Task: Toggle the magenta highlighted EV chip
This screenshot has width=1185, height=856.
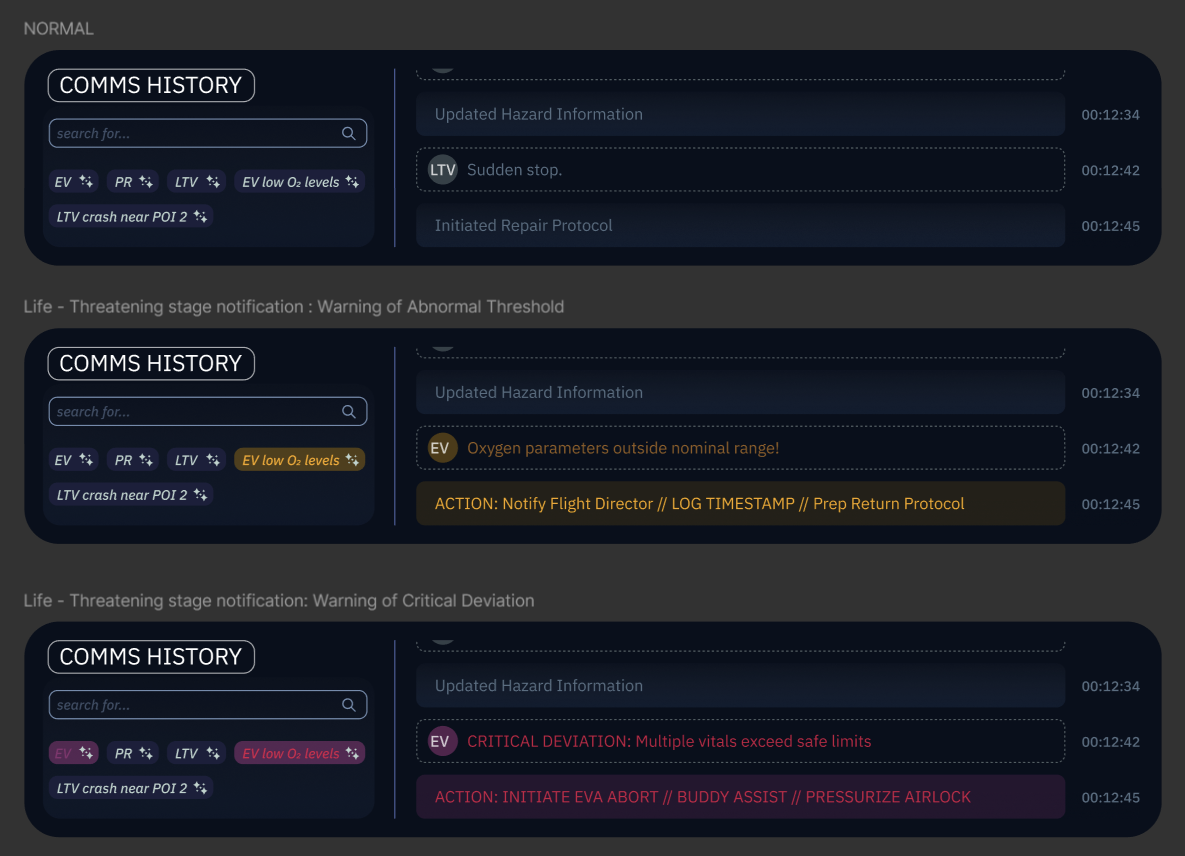Action: (x=74, y=753)
